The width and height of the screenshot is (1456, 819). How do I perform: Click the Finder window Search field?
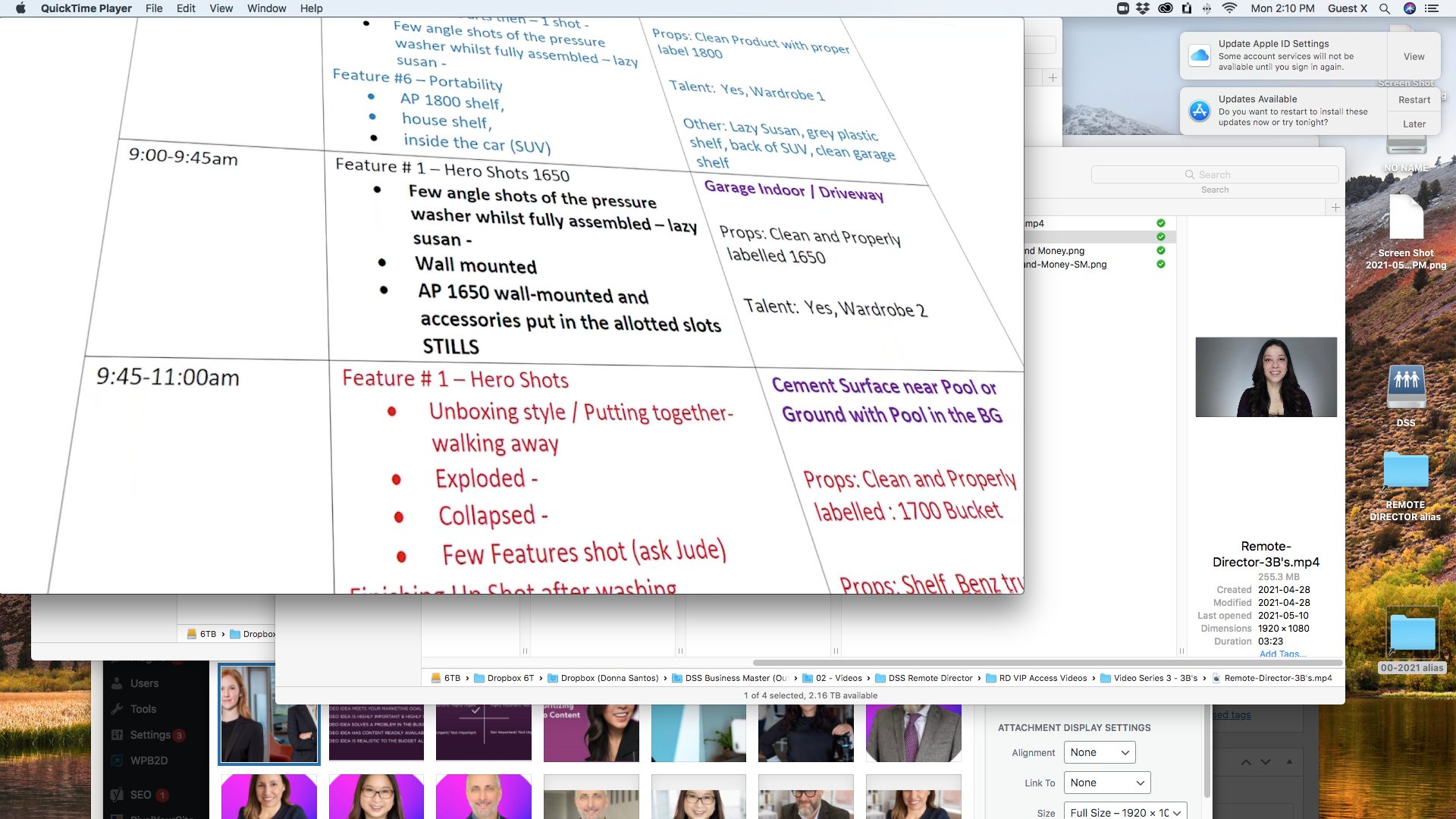coord(1214,174)
